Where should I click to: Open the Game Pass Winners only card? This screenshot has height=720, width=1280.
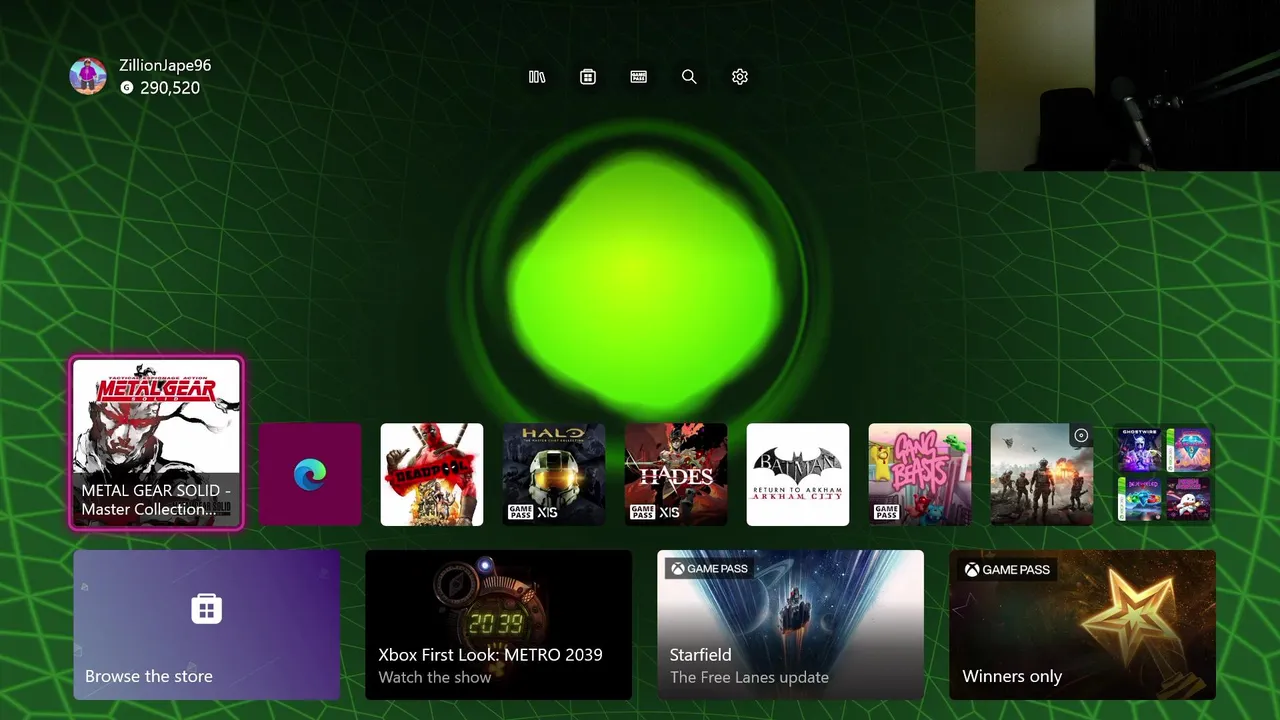coord(1082,625)
